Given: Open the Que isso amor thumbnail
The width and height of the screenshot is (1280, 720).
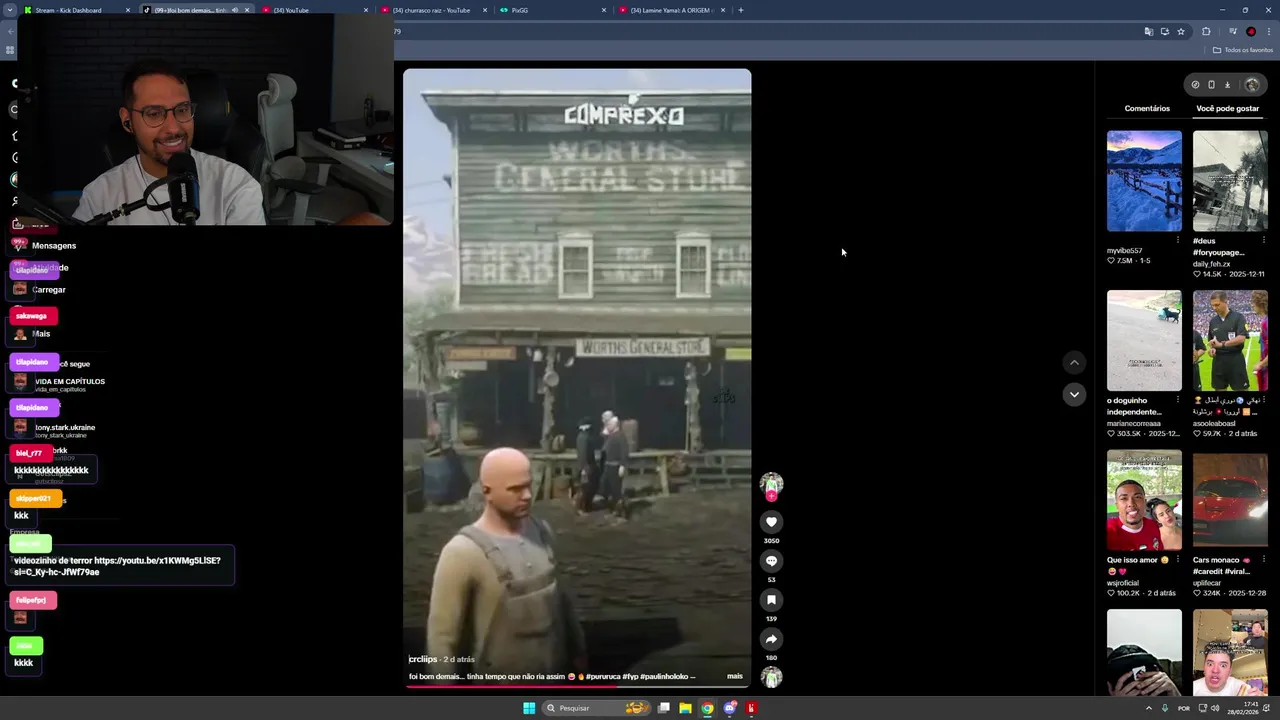Looking at the screenshot, I should 1144,500.
